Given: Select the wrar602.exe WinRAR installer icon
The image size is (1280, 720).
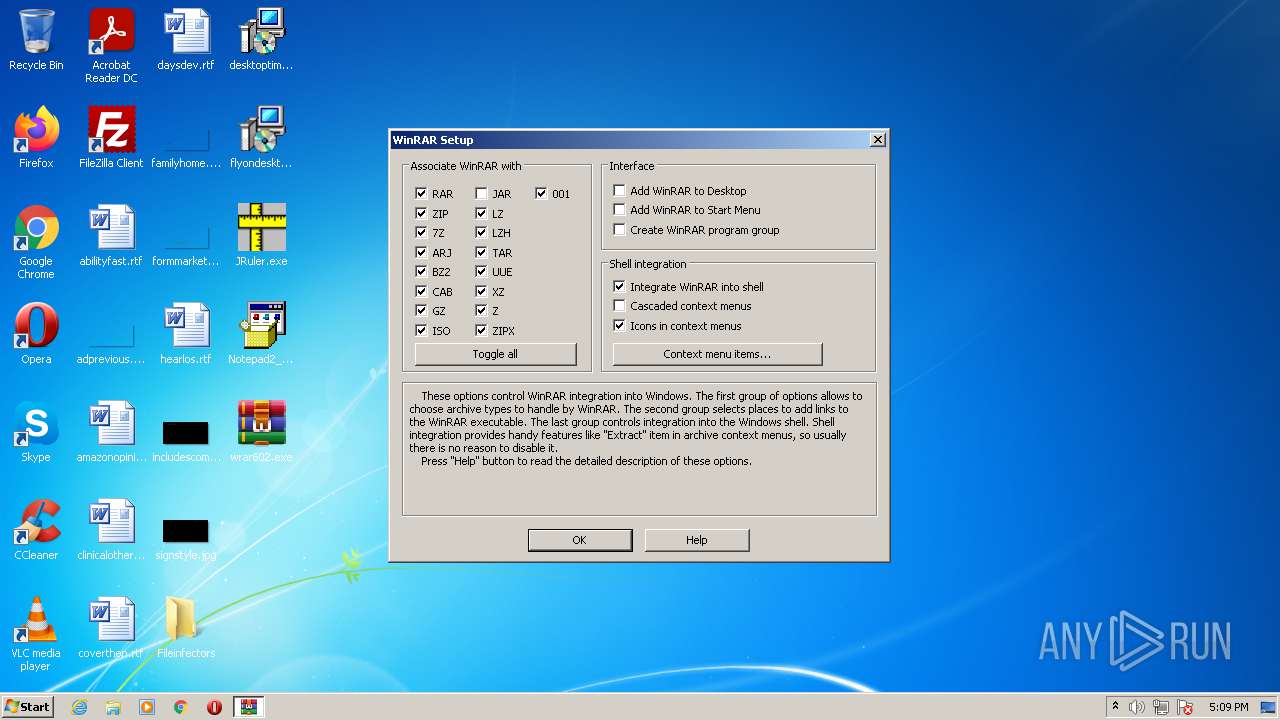Looking at the screenshot, I should coord(261,432).
